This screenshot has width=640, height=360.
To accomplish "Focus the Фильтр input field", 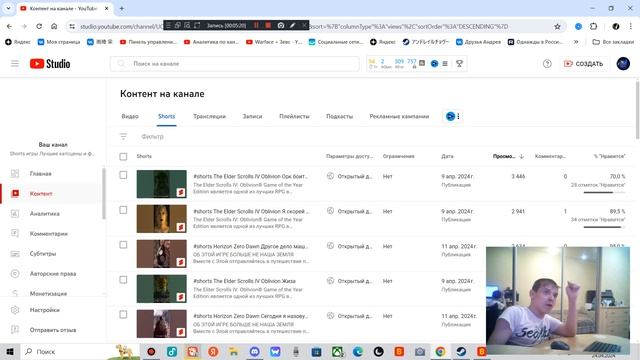I will click(152, 137).
